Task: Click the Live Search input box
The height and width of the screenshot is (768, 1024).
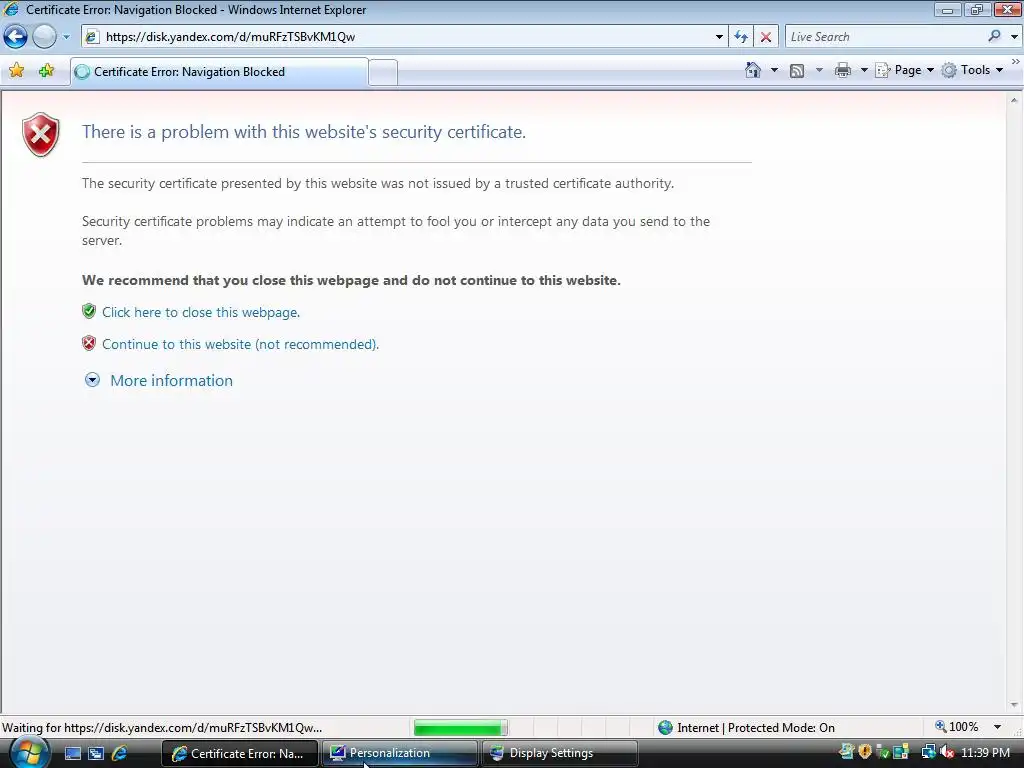Action: (885, 37)
